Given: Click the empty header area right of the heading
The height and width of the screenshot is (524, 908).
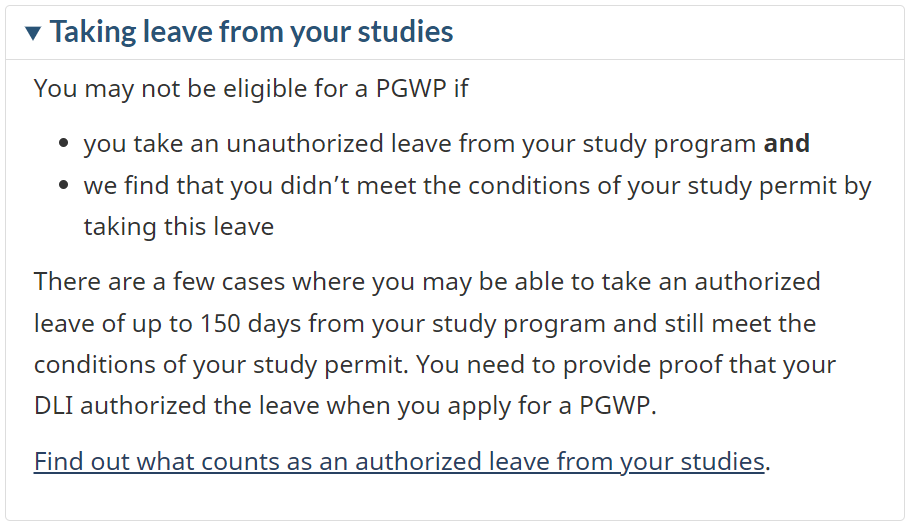Looking at the screenshot, I should (x=678, y=32).
